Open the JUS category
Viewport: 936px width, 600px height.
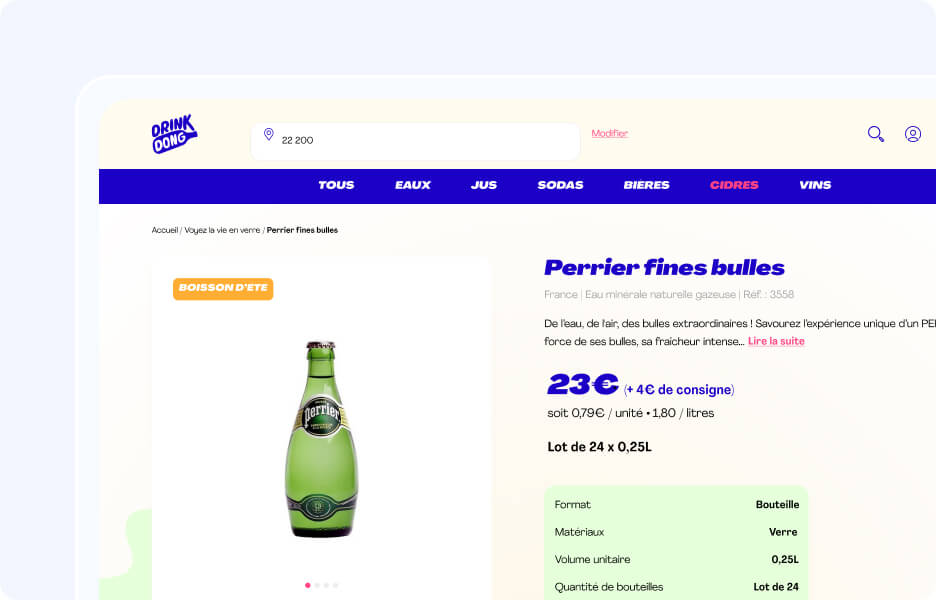[484, 185]
